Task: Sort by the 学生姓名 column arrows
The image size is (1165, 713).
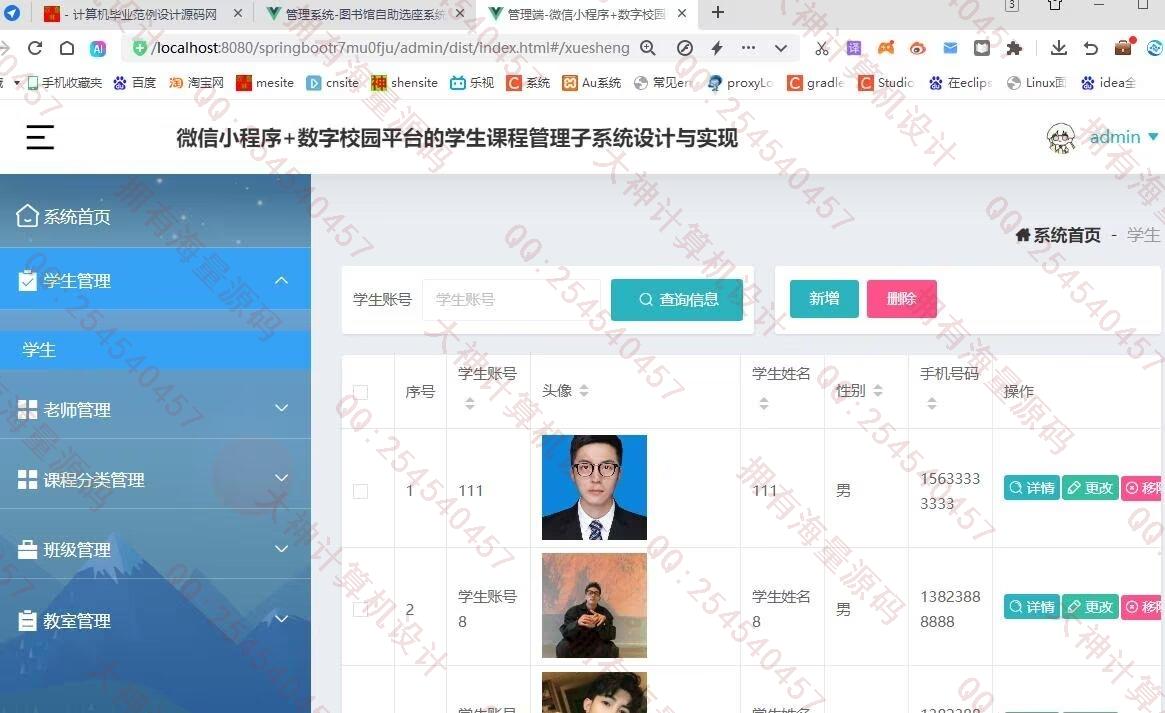Action: point(764,403)
